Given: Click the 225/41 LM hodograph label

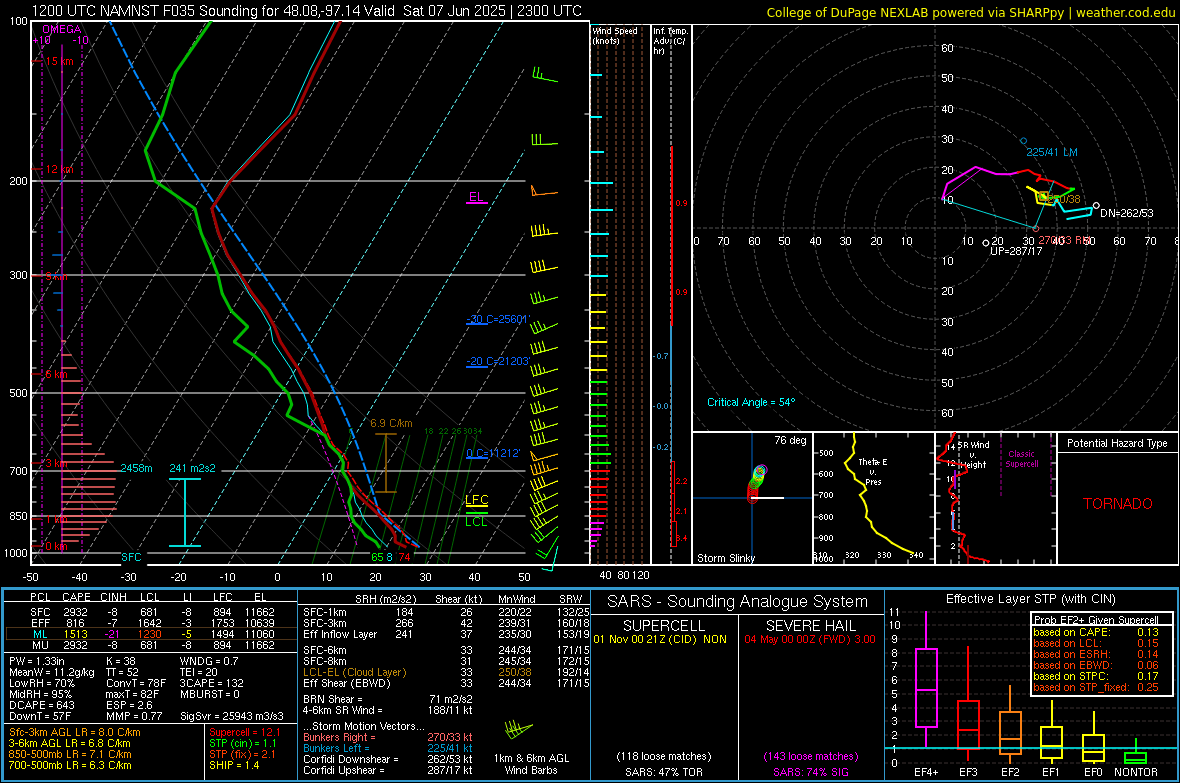Looking at the screenshot, I should pyautogui.click(x=1052, y=152).
